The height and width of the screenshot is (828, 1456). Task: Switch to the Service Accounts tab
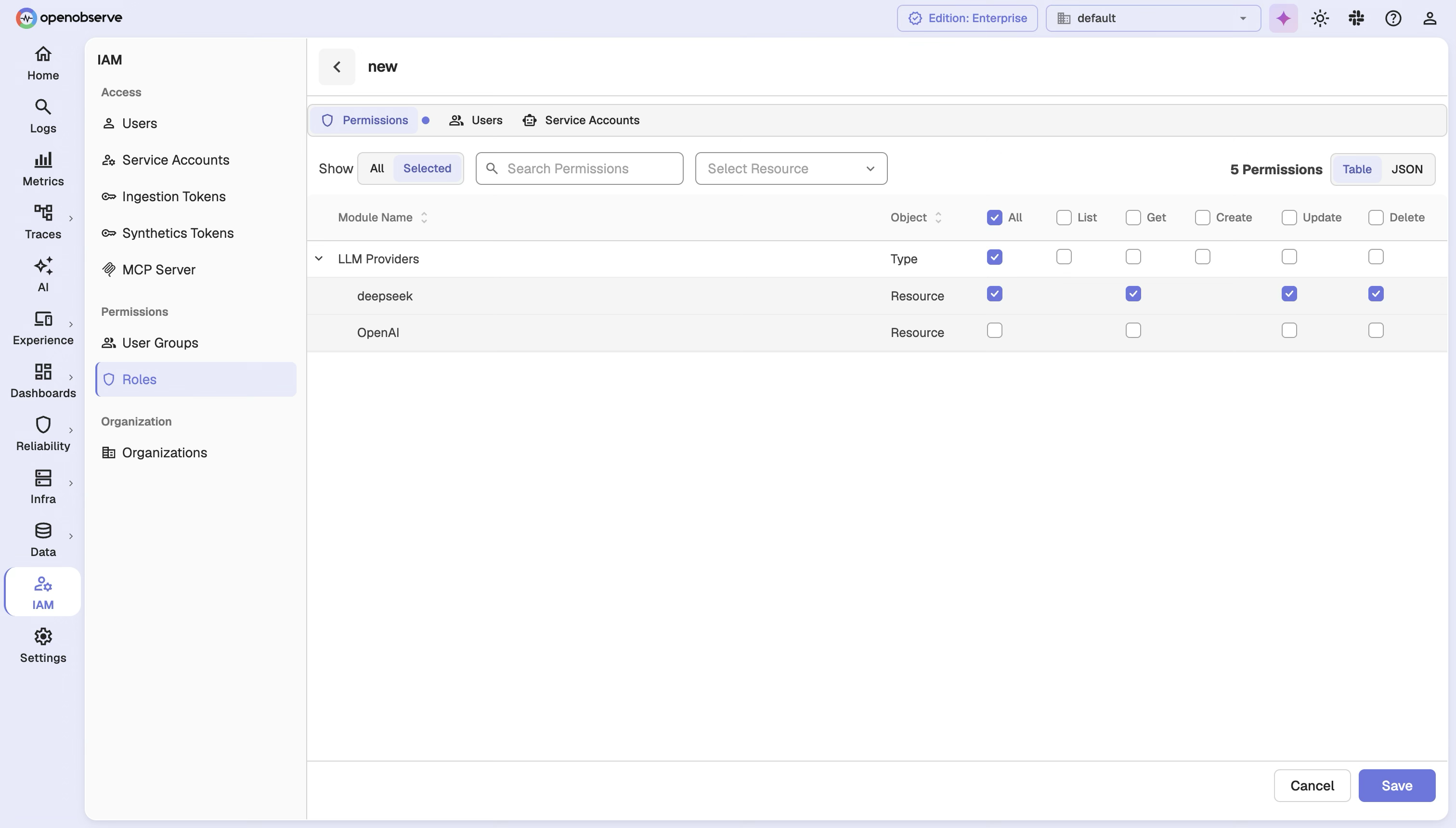(581, 120)
